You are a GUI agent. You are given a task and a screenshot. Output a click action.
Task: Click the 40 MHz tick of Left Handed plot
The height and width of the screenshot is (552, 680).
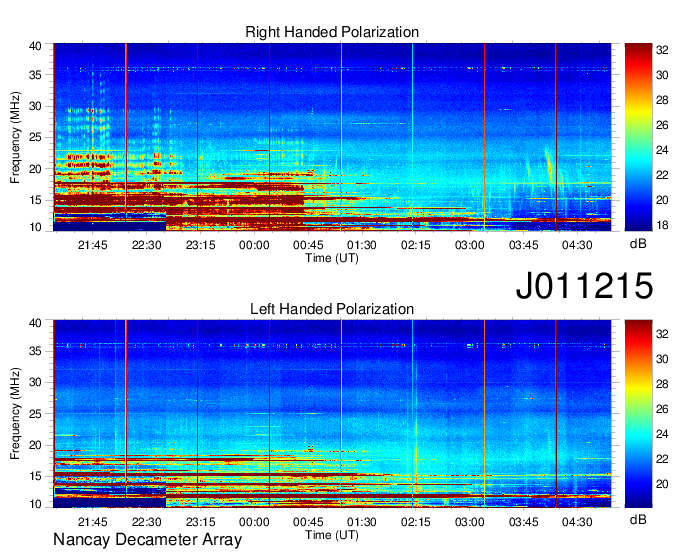(36, 323)
